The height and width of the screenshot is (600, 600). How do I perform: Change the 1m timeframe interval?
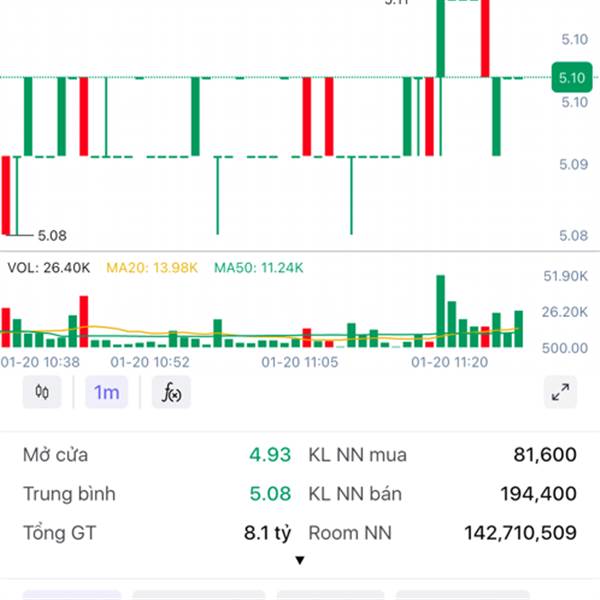106,392
